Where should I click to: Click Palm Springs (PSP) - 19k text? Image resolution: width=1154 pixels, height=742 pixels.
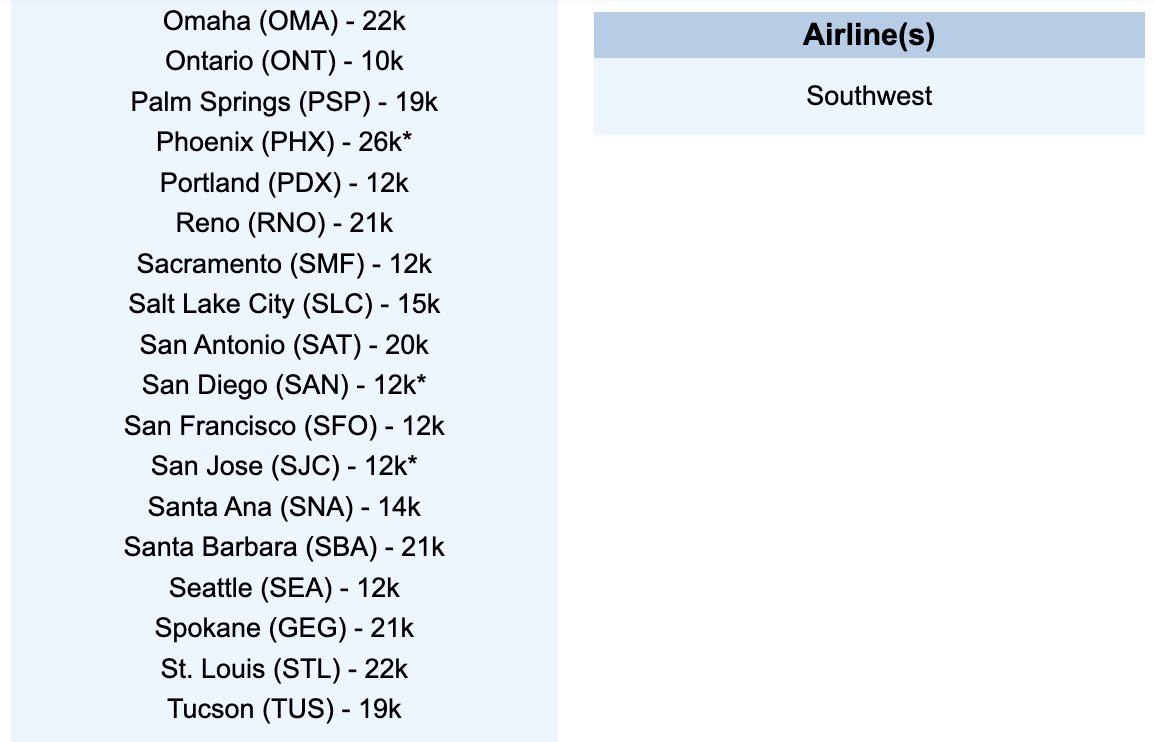[284, 102]
